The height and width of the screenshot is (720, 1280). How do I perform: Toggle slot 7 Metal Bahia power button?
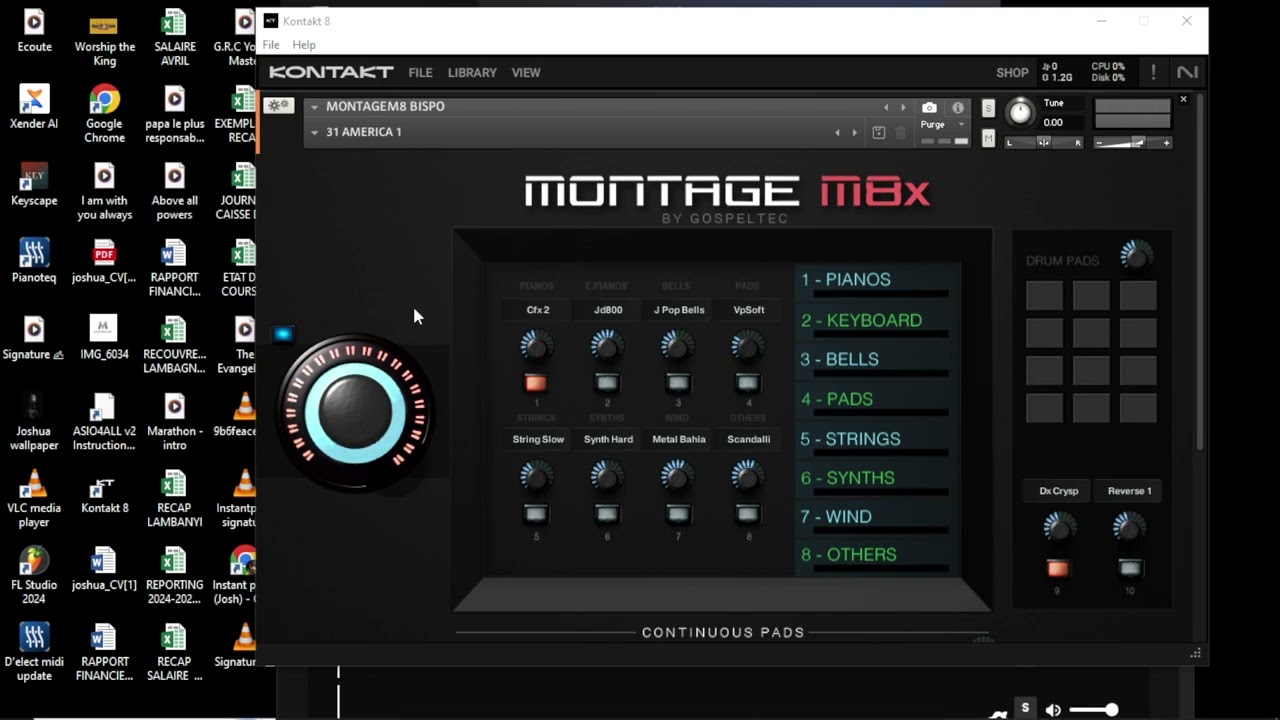click(678, 514)
